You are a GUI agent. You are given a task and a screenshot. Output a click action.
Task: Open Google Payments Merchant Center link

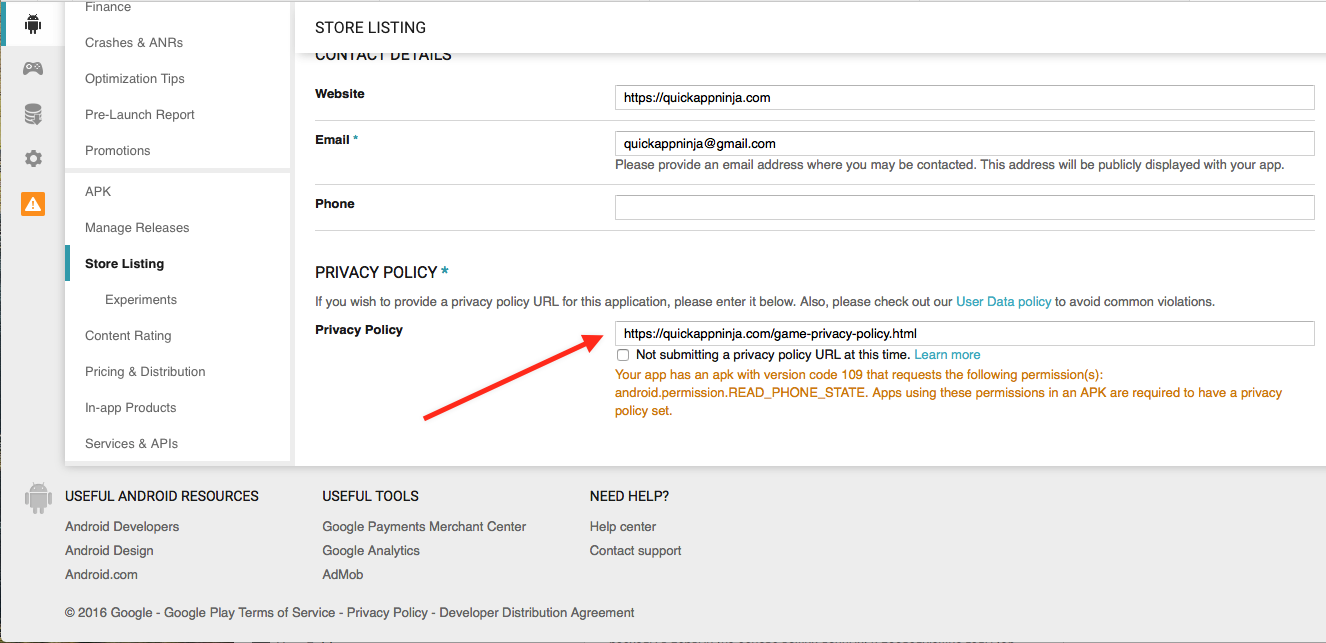coord(424,527)
